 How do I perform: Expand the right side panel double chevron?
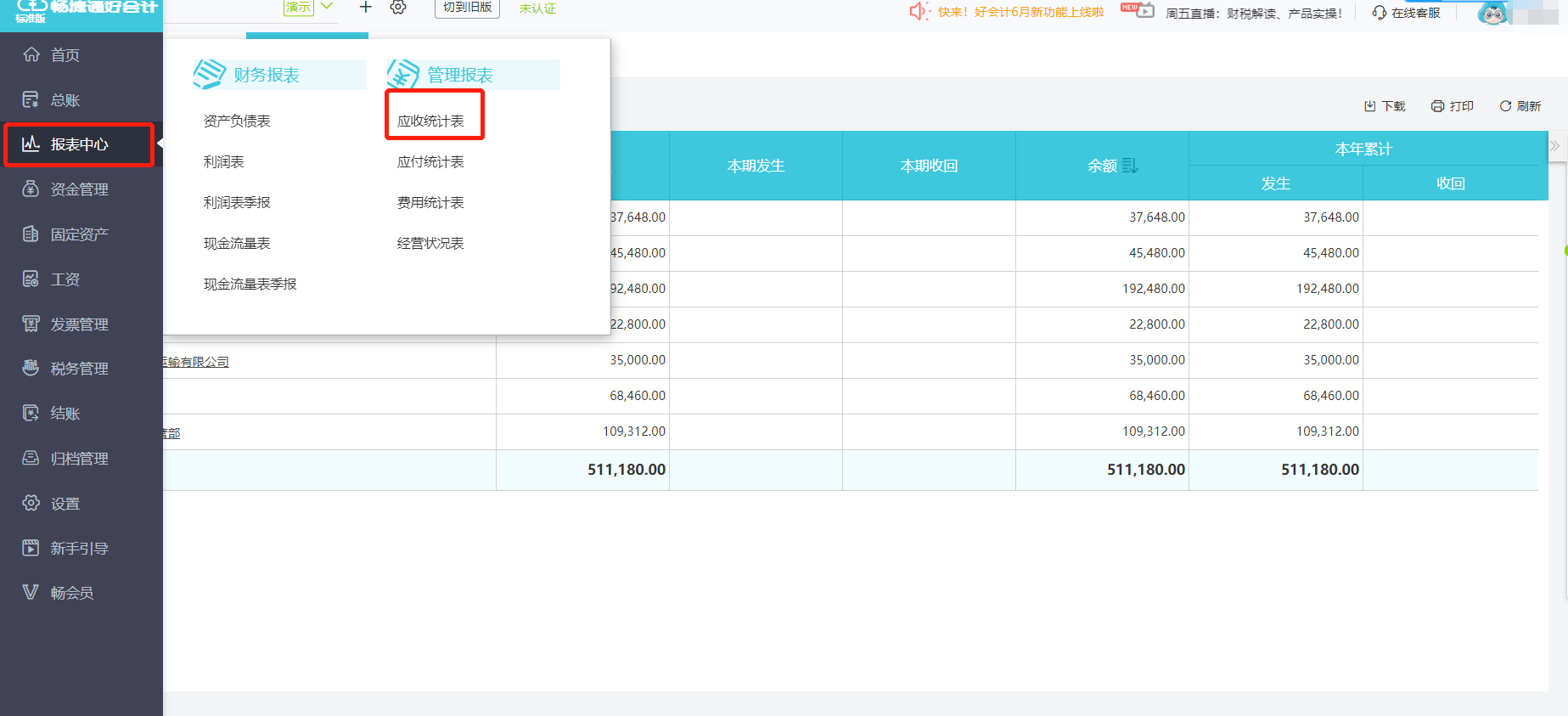tap(1554, 146)
